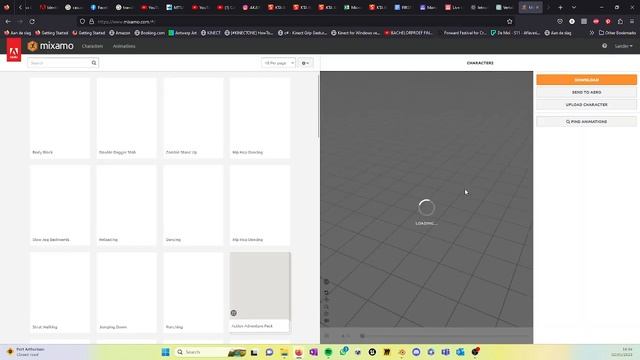640x360 pixels.
Task: Click the Find Animations button
Action: click(586, 122)
